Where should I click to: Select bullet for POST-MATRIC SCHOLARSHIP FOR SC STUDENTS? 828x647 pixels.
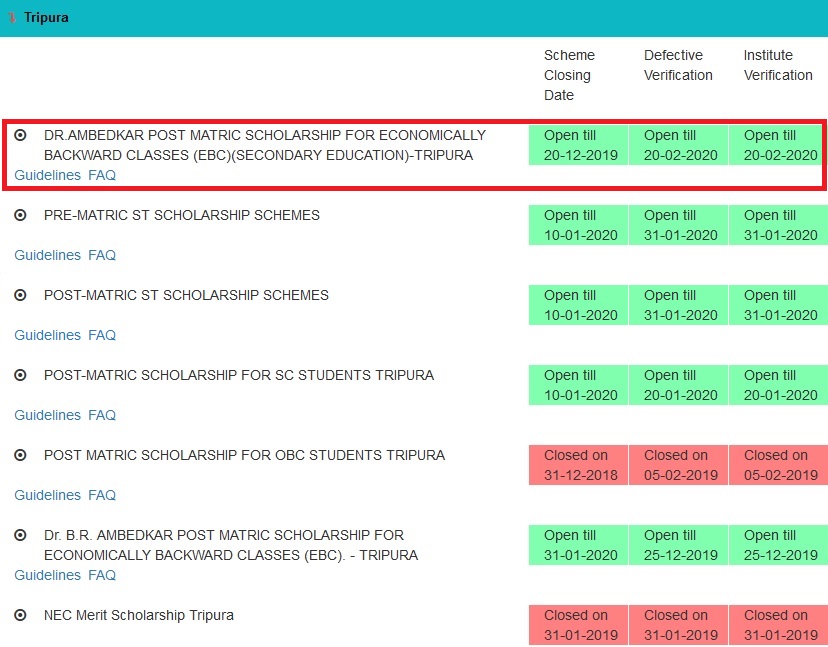20,375
